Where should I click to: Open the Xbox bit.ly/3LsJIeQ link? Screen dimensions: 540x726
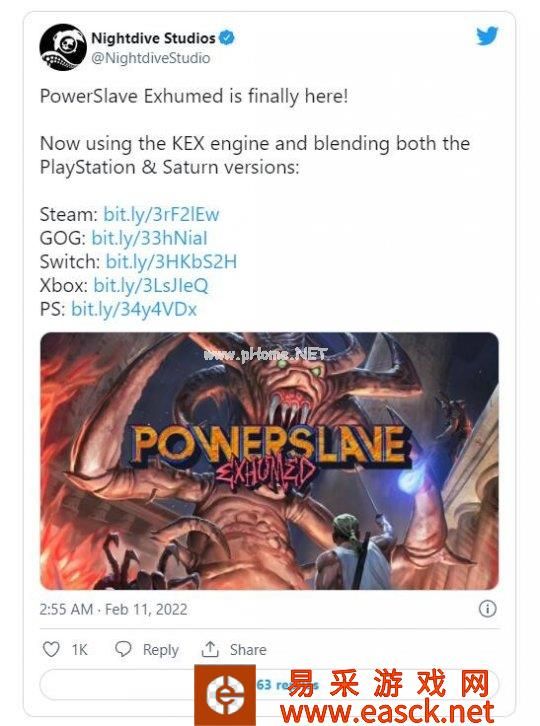(151, 285)
